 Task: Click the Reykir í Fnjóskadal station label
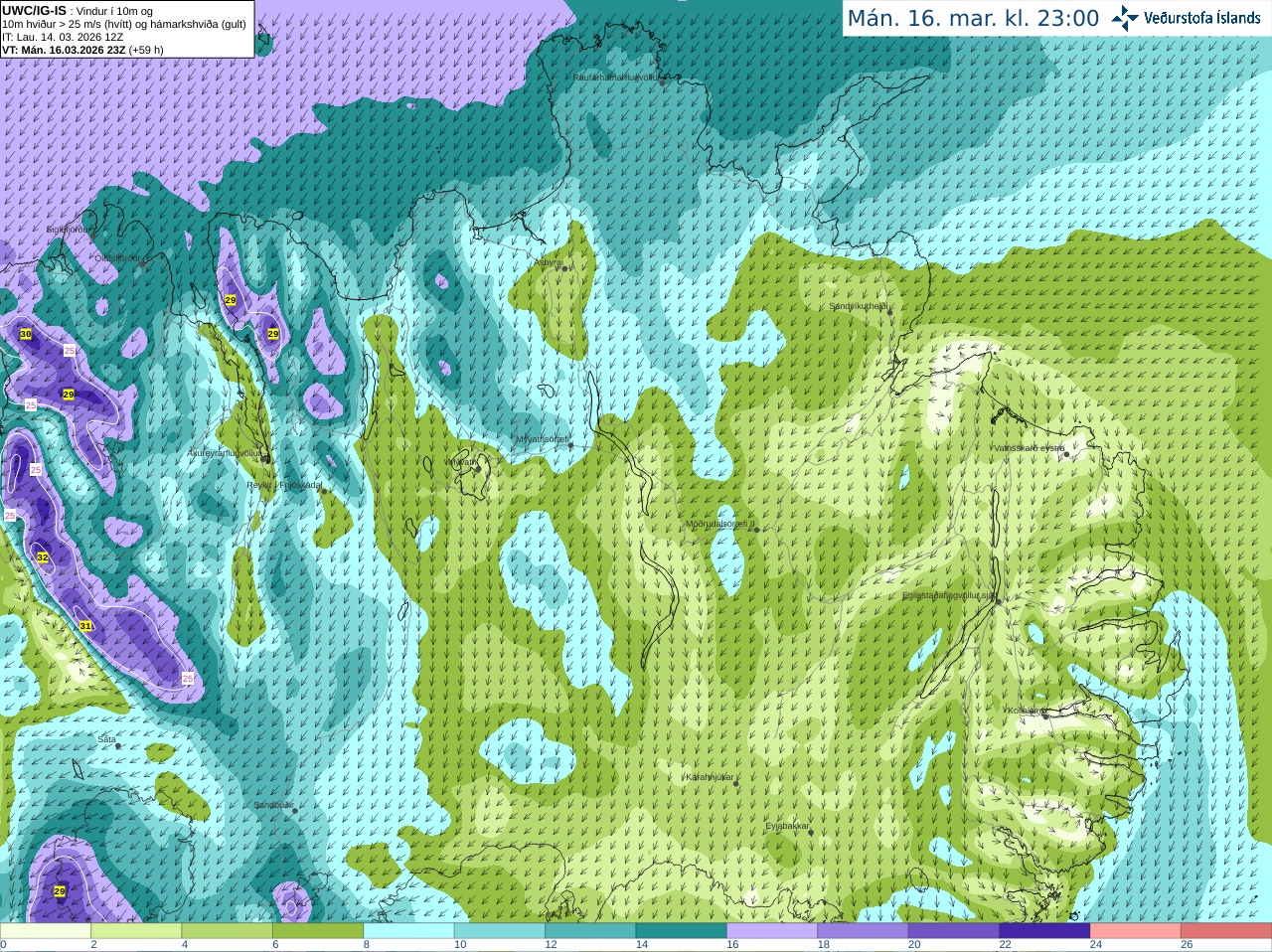[284, 485]
